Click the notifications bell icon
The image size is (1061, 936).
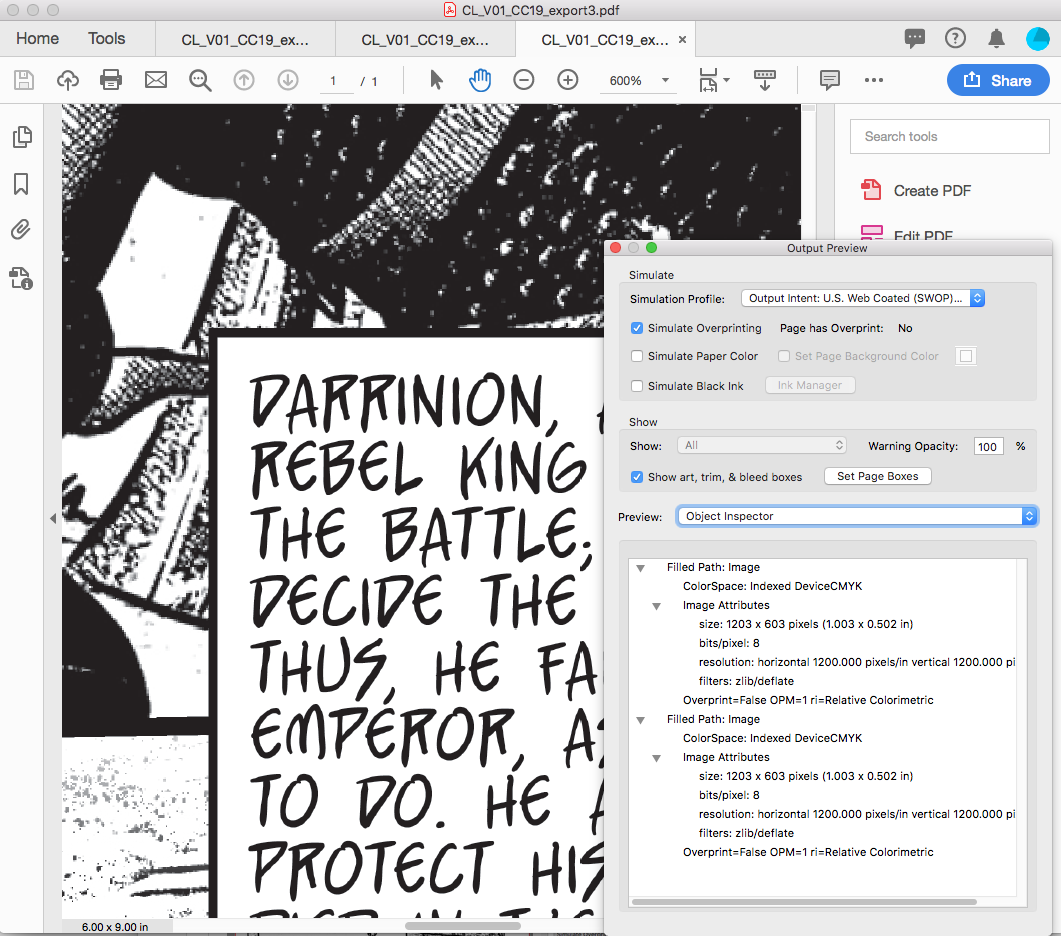click(996, 39)
